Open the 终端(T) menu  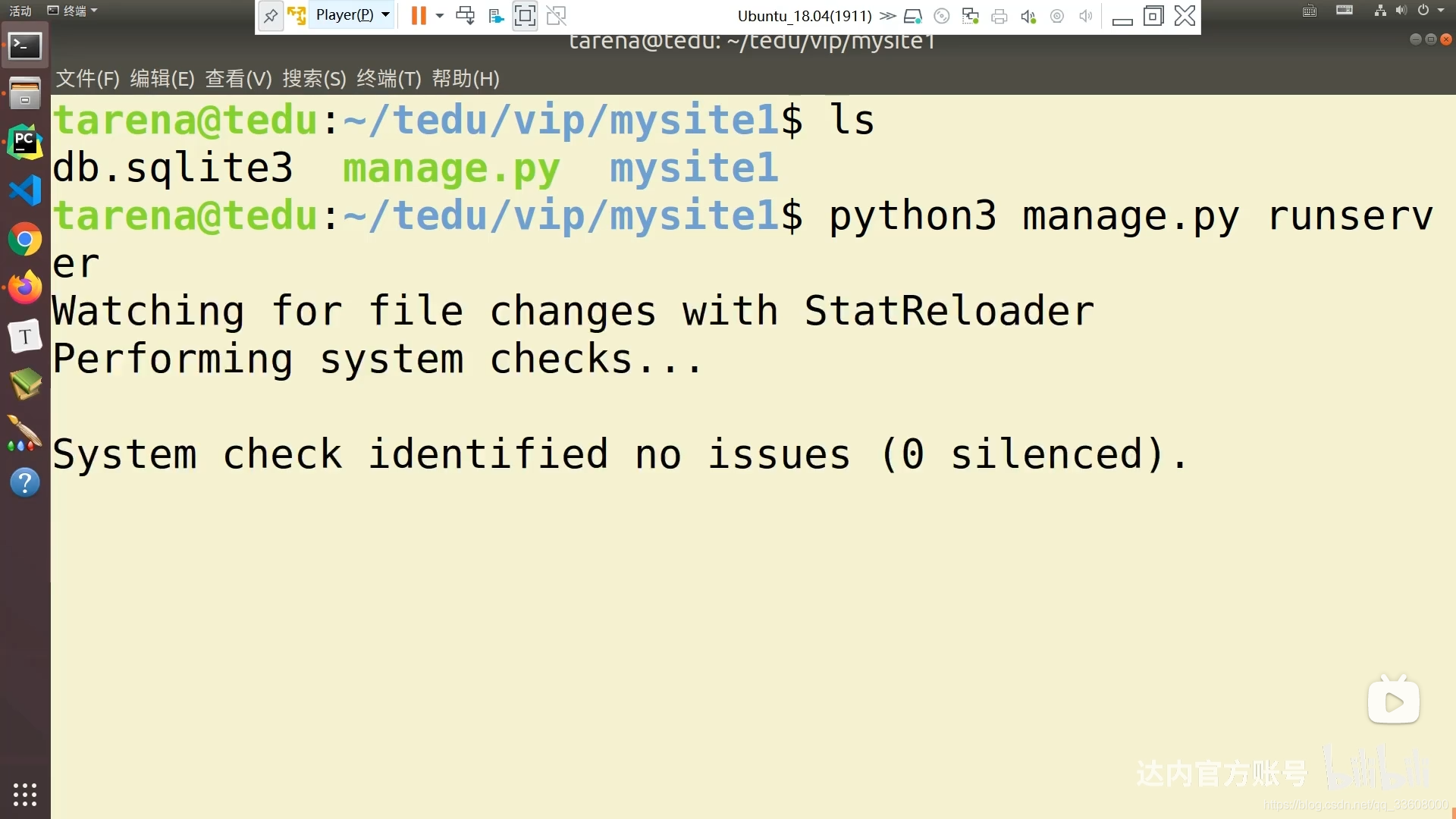[389, 79]
